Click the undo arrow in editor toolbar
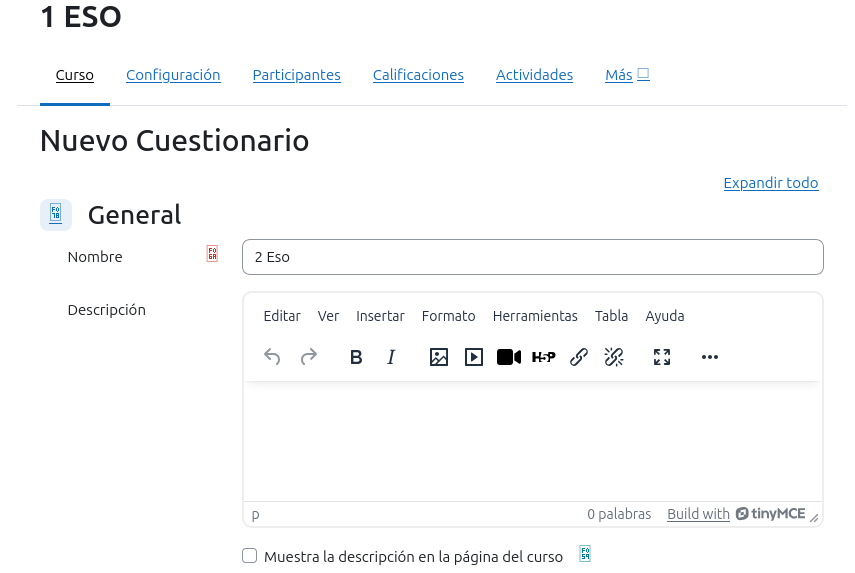 [x=272, y=357]
